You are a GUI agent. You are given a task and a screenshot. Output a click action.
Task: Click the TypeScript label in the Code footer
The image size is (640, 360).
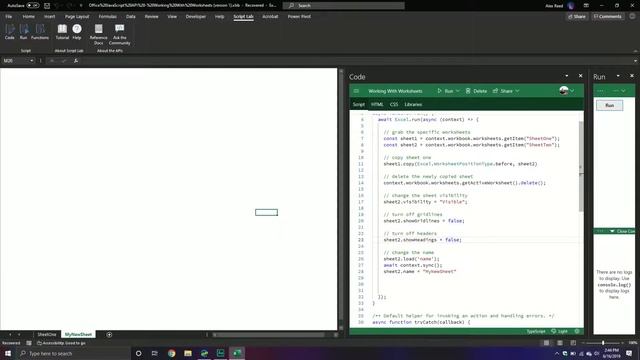[536, 331]
